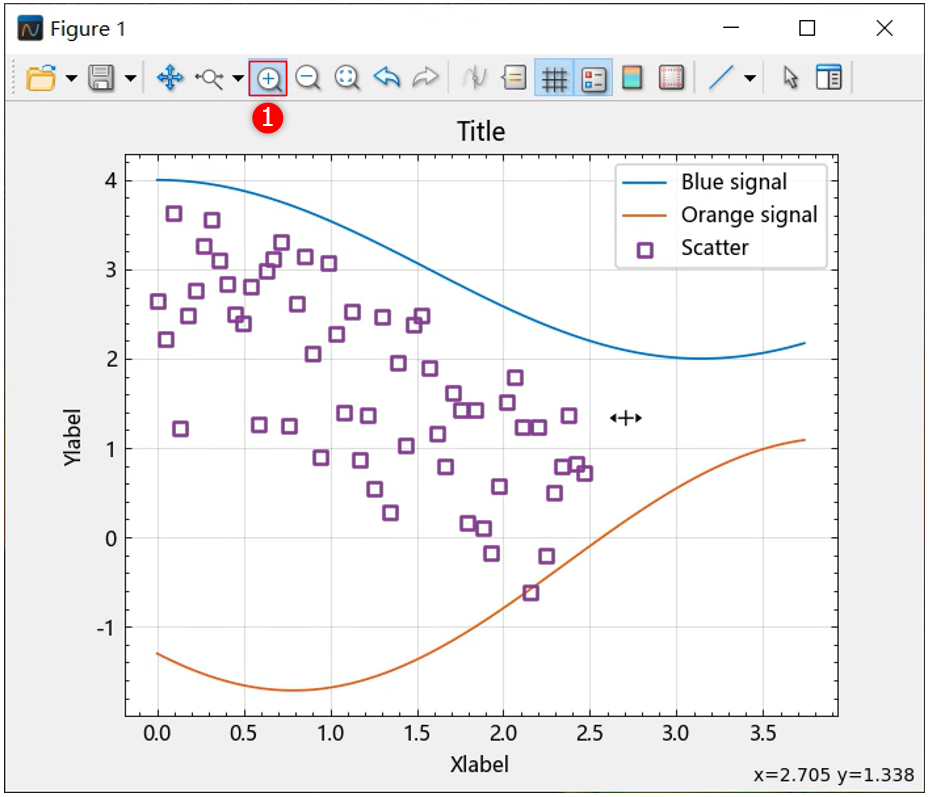Screen dimensions: 929x797
Task: Toggle the grid display button
Action: tap(554, 78)
